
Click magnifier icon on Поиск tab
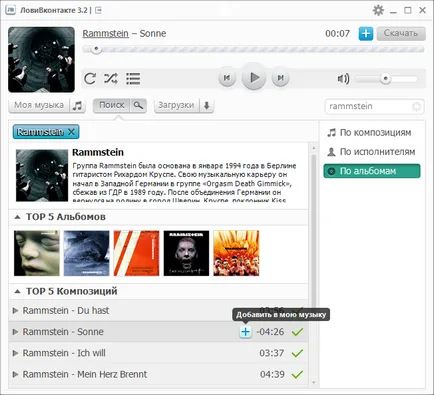pos(138,106)
